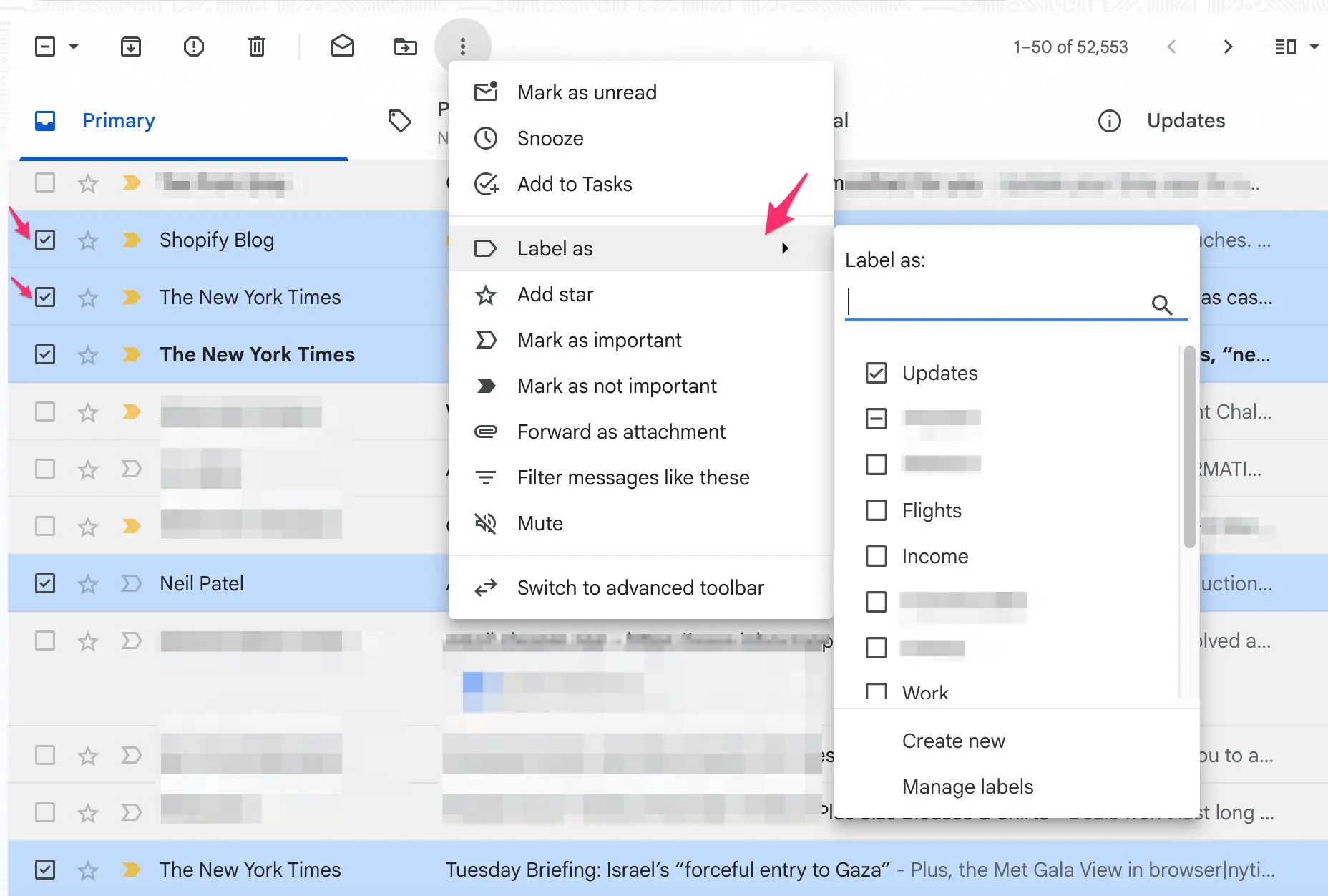Uncheck the Updates label checkbox
Viewport: 1328px width, 896px height.
[876, 373]
